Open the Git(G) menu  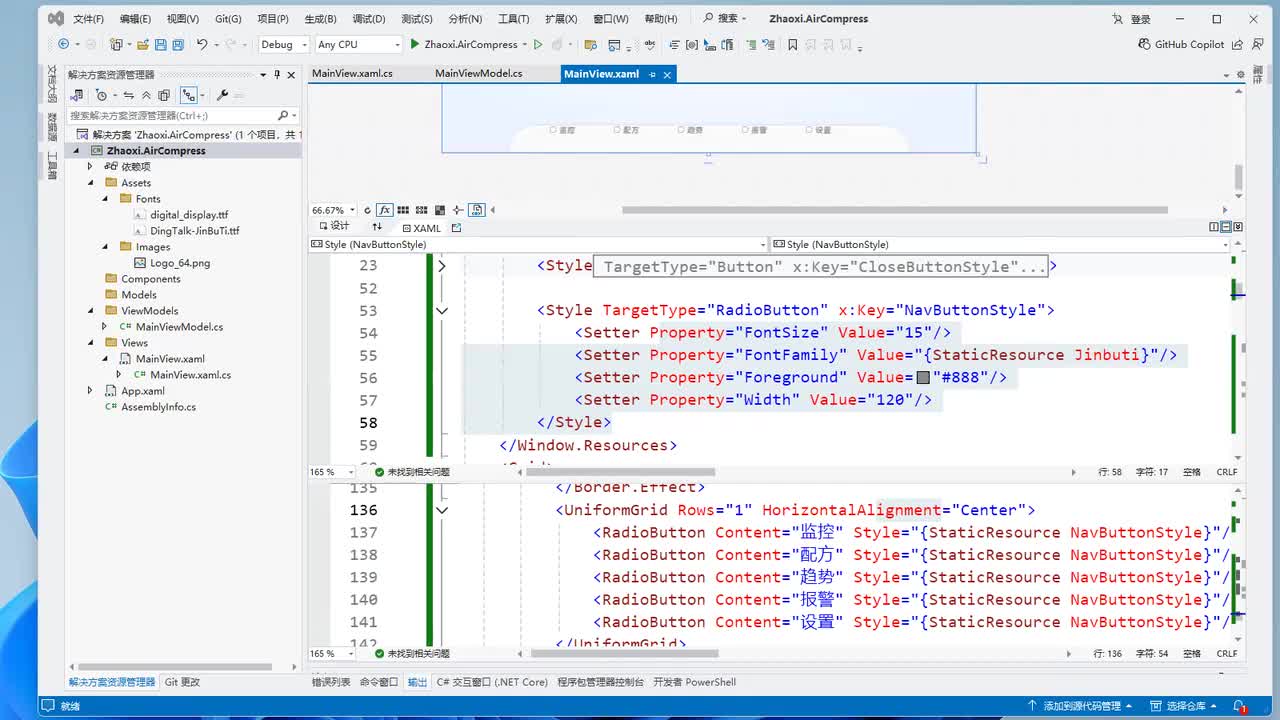pyautogui.click(x=228, y=19)
